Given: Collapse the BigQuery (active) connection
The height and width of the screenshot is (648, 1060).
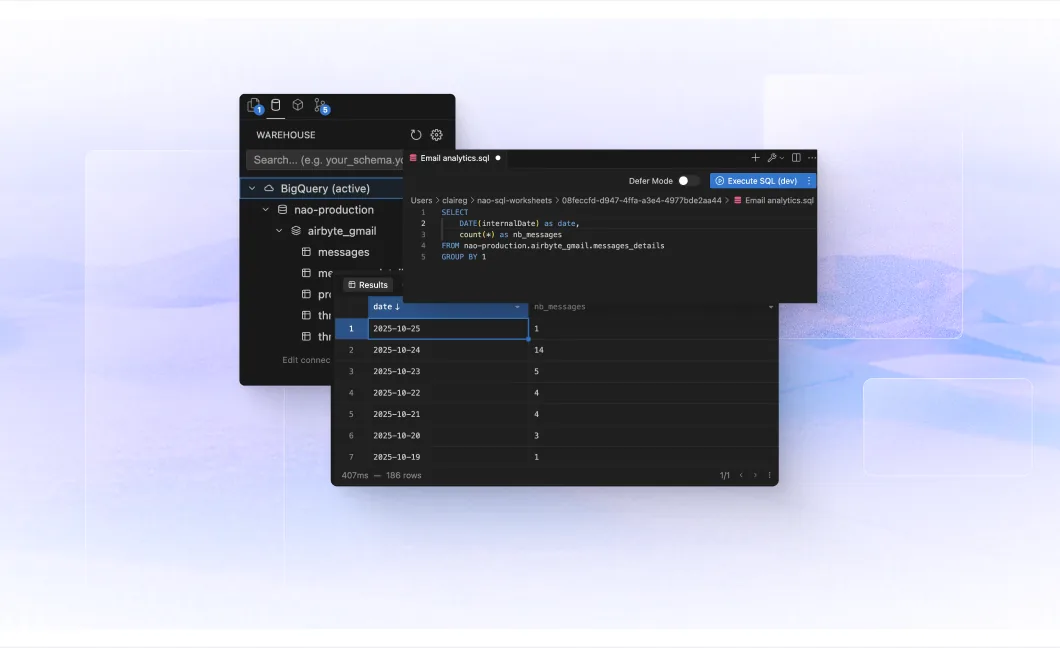Looking at the screenshot, I should click(252, 189).
